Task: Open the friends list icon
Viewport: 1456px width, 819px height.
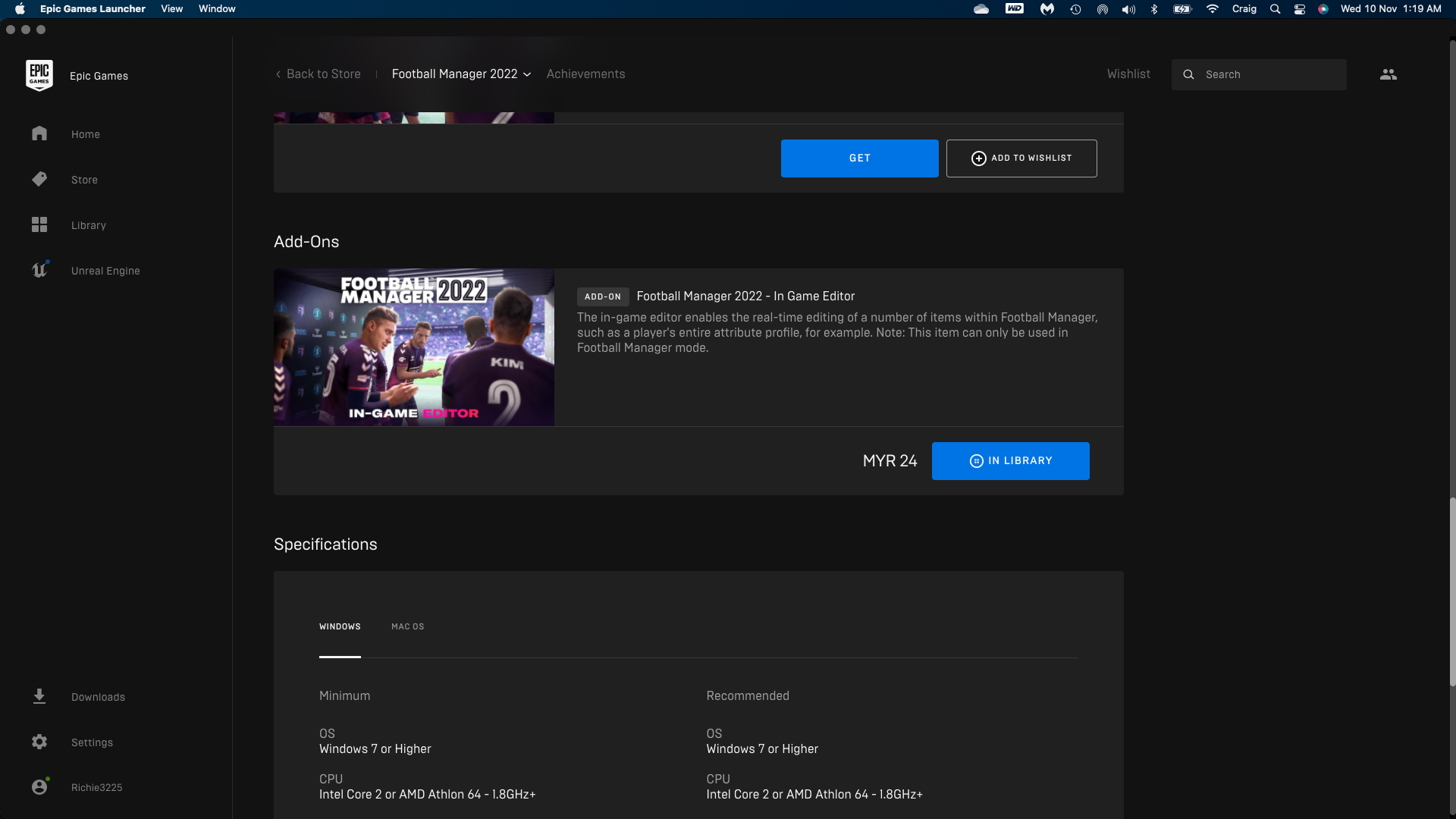Action: pyautogui.click(x=1389, y=74)
